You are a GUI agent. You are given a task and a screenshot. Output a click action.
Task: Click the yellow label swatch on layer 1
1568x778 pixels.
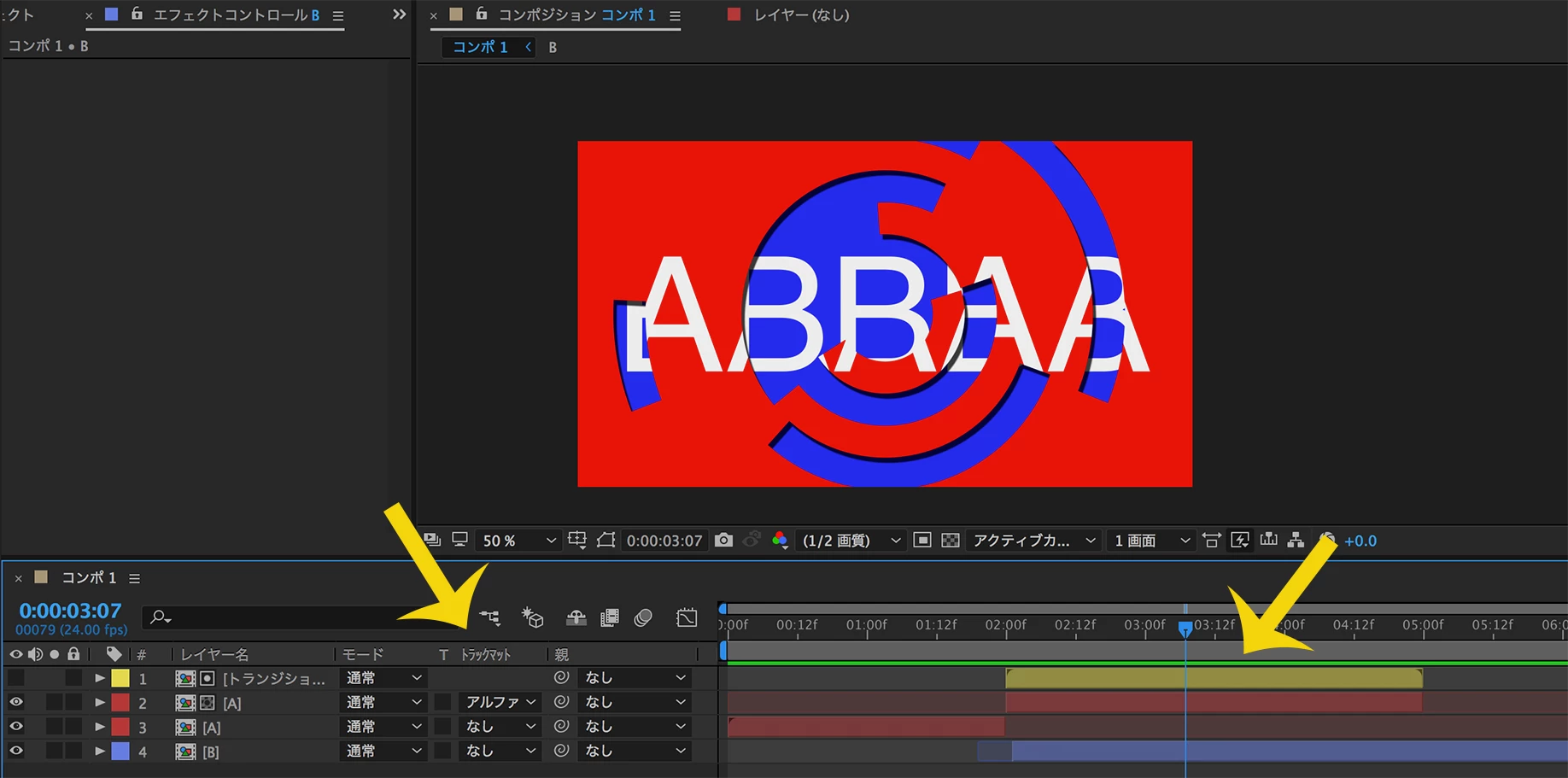point(120,678)
